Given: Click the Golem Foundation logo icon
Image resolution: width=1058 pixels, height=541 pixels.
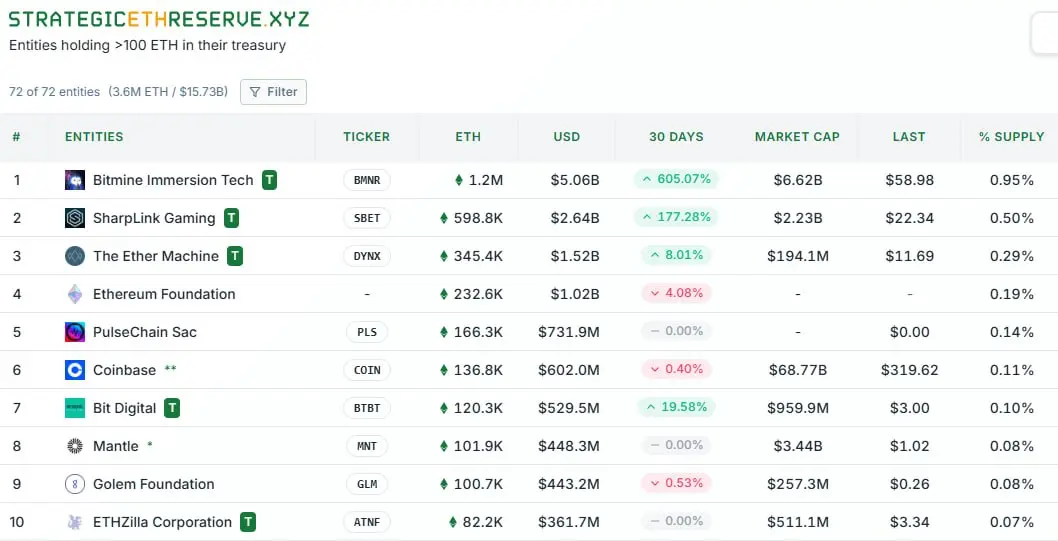Looking at the screenshot, I should [75, 484].
